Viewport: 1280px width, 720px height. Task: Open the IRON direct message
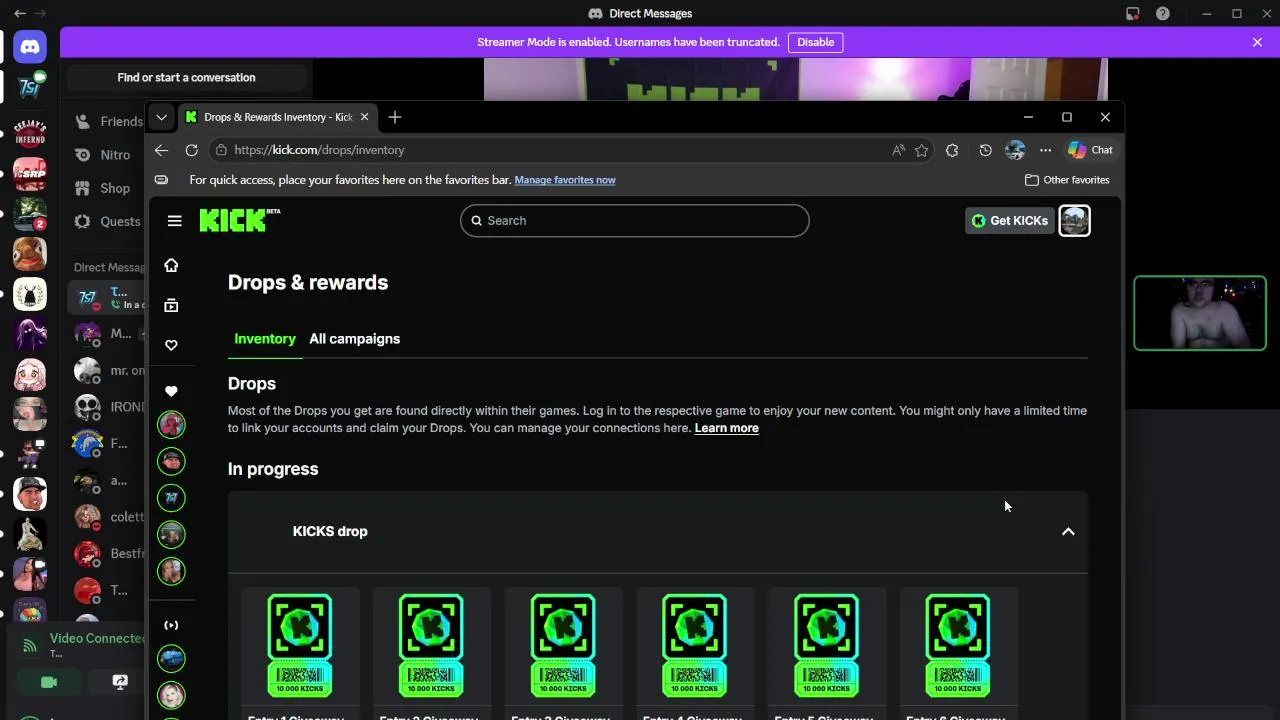click(x=108, y=407)
